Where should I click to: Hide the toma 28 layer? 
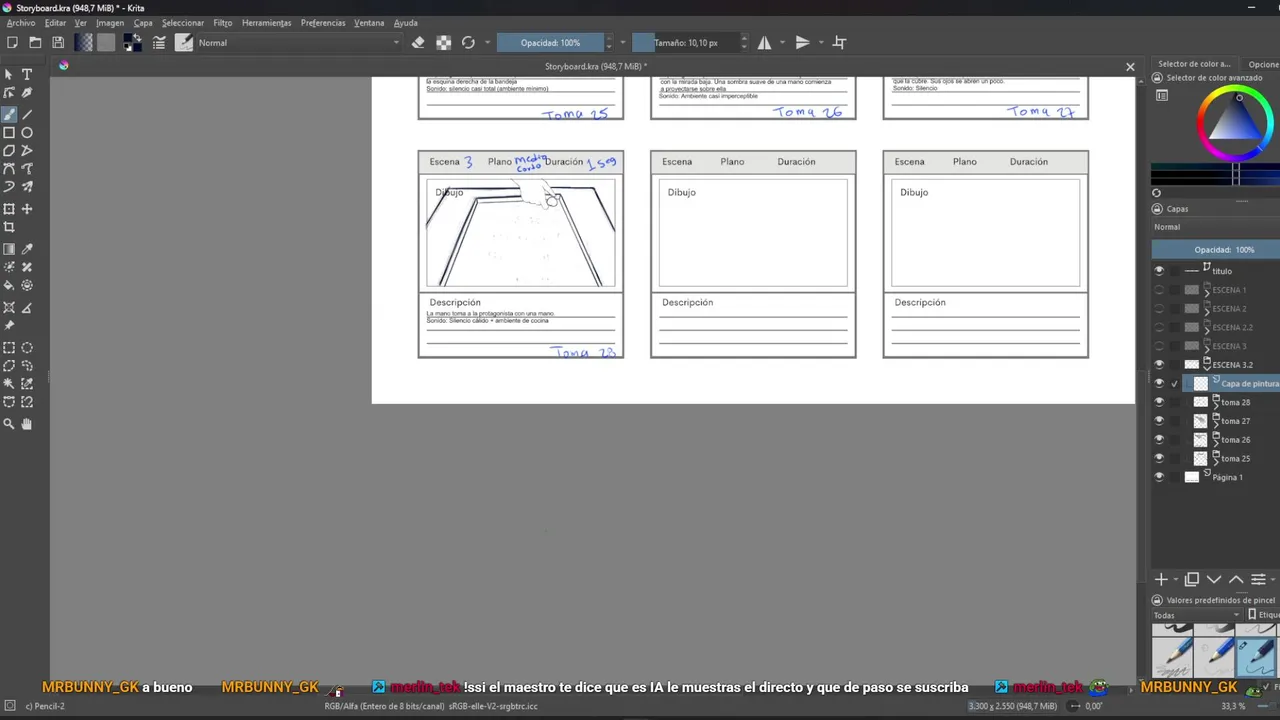[1159, 402]
